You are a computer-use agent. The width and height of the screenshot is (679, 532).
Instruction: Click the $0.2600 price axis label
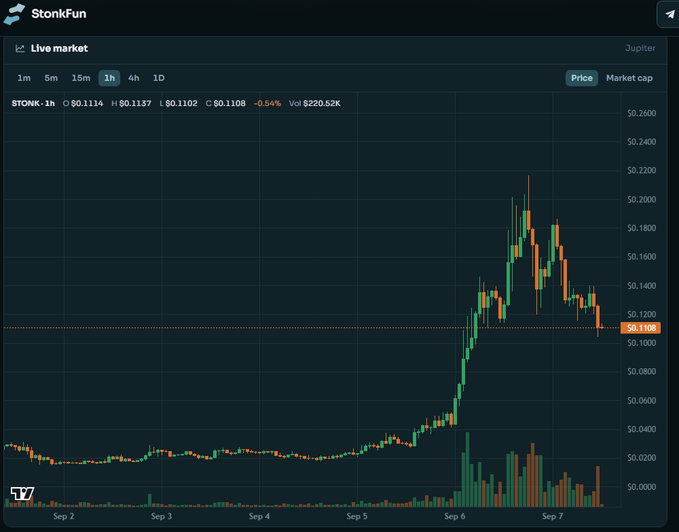[642, 113]
